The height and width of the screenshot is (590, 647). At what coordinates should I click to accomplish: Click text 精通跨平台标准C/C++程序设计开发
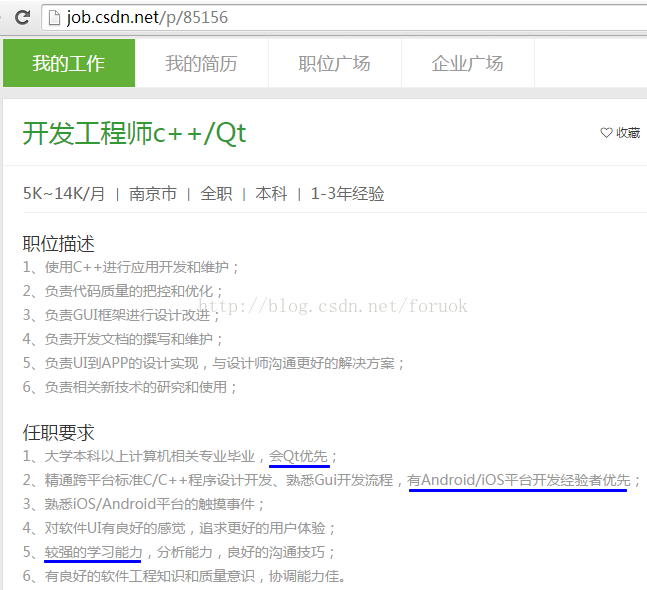point(158,480)
